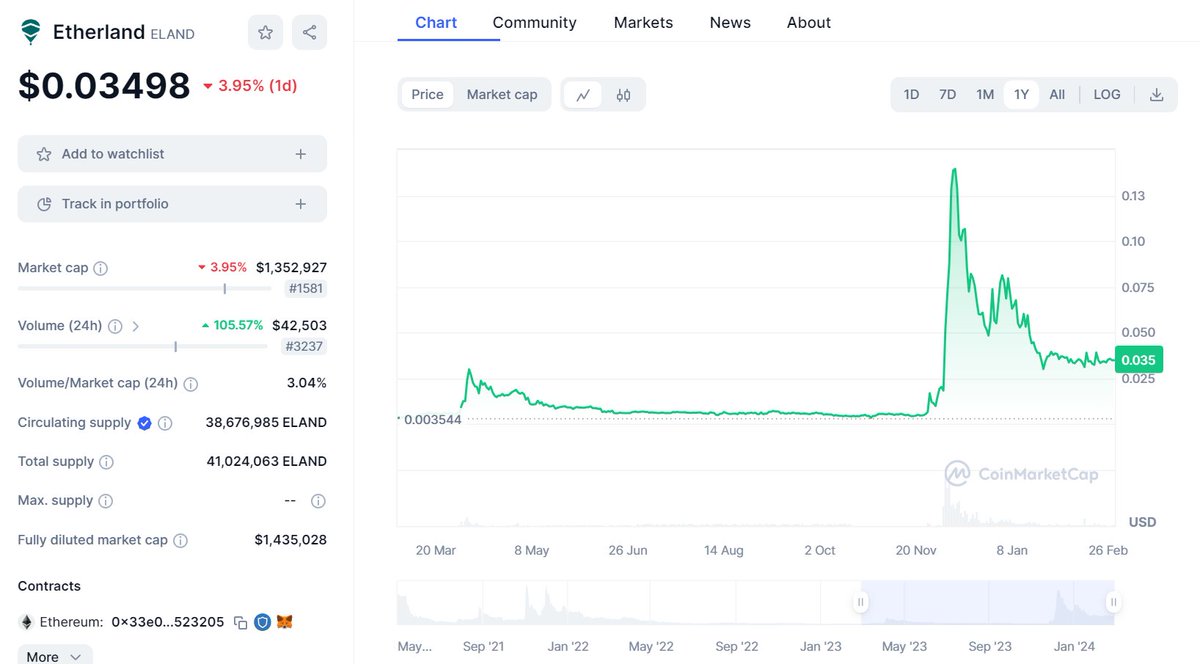Click the #3237 volume rank badge
1200x664 pixels.
coord(305,347)
